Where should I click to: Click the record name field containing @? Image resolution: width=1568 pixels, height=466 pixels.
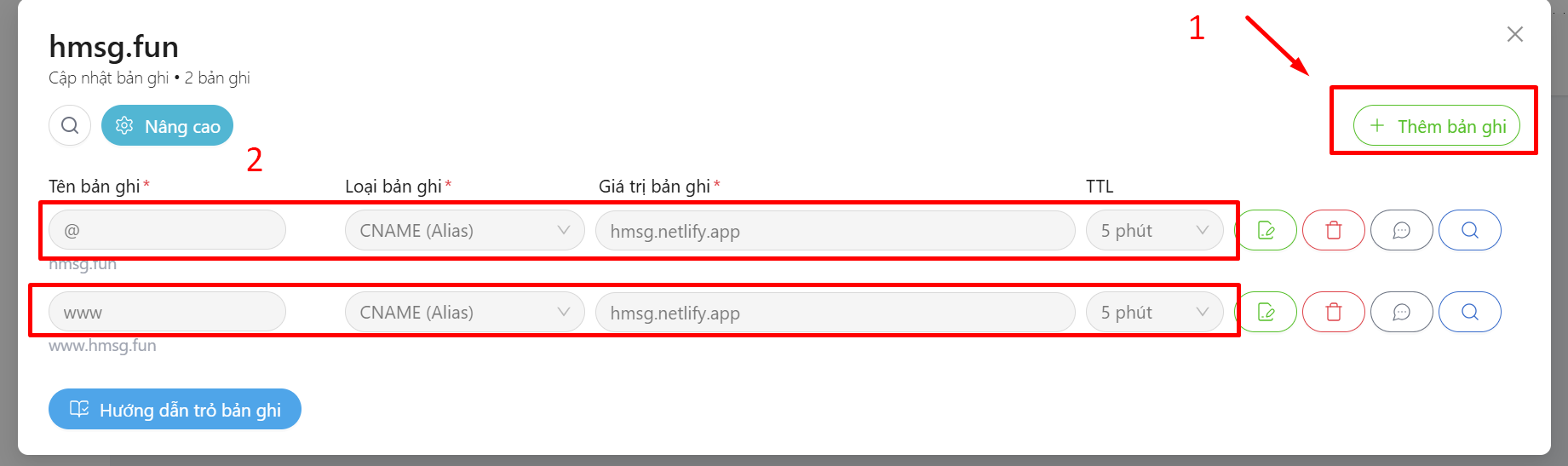167,230
